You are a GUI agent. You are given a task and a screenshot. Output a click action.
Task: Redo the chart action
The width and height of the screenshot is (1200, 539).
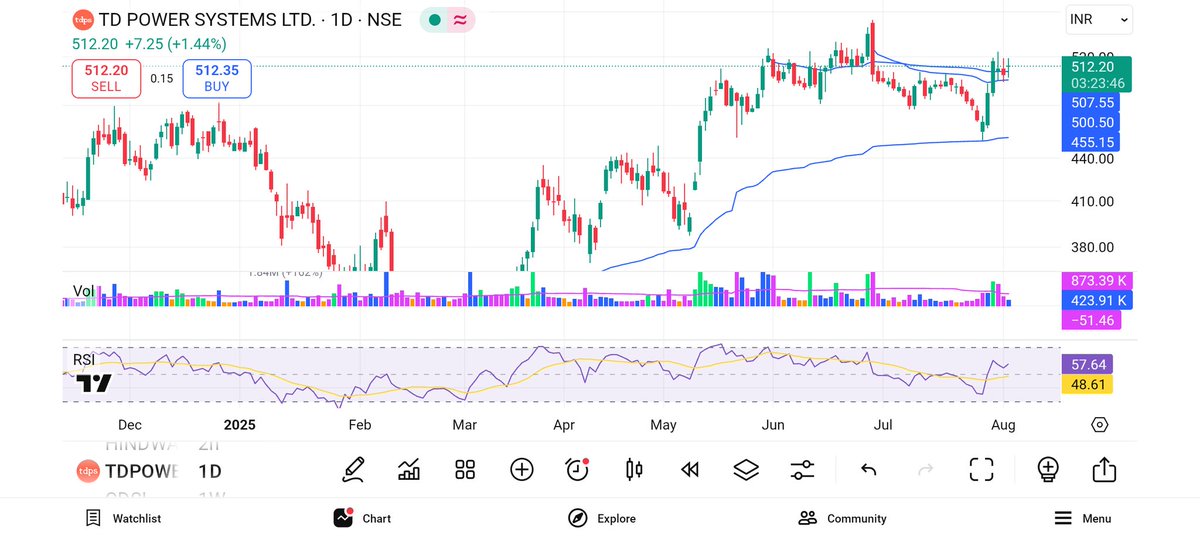(x=925, y=469)
